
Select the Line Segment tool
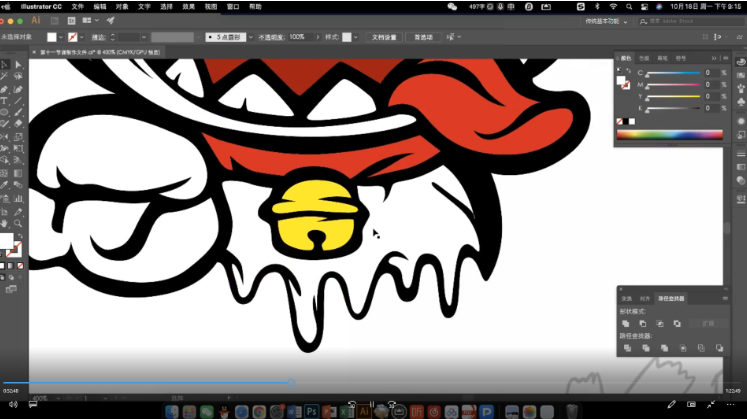(x=18, y=101)
